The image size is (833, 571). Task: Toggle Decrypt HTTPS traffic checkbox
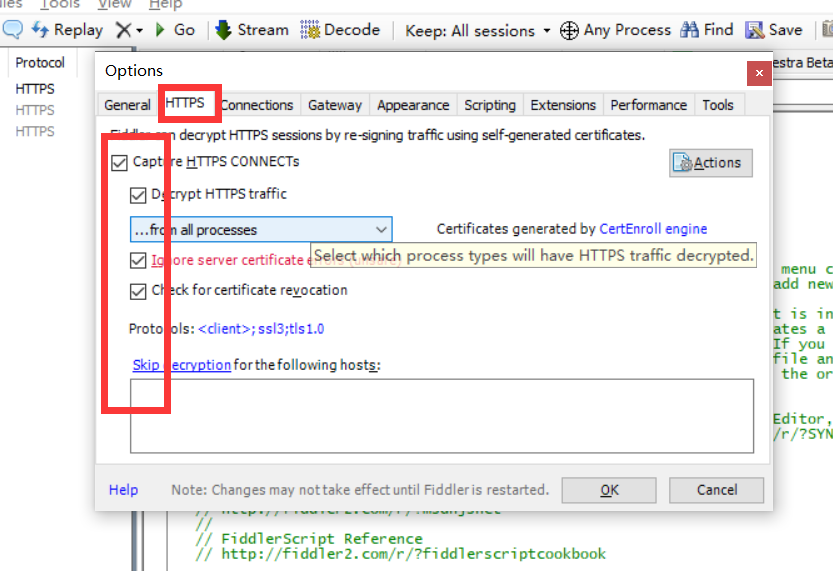tap(138, 195)
